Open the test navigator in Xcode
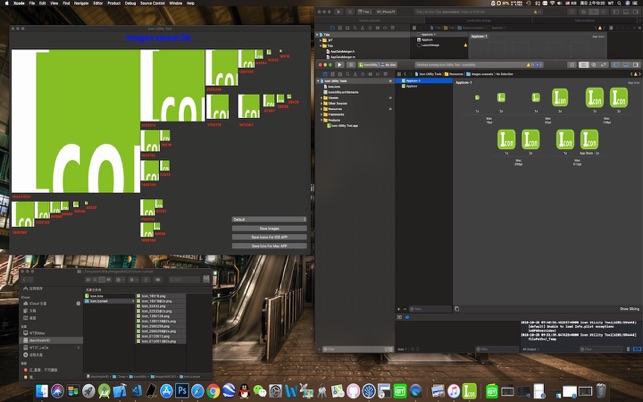Viewport: 643px width, 402px height. pos(363,74)
